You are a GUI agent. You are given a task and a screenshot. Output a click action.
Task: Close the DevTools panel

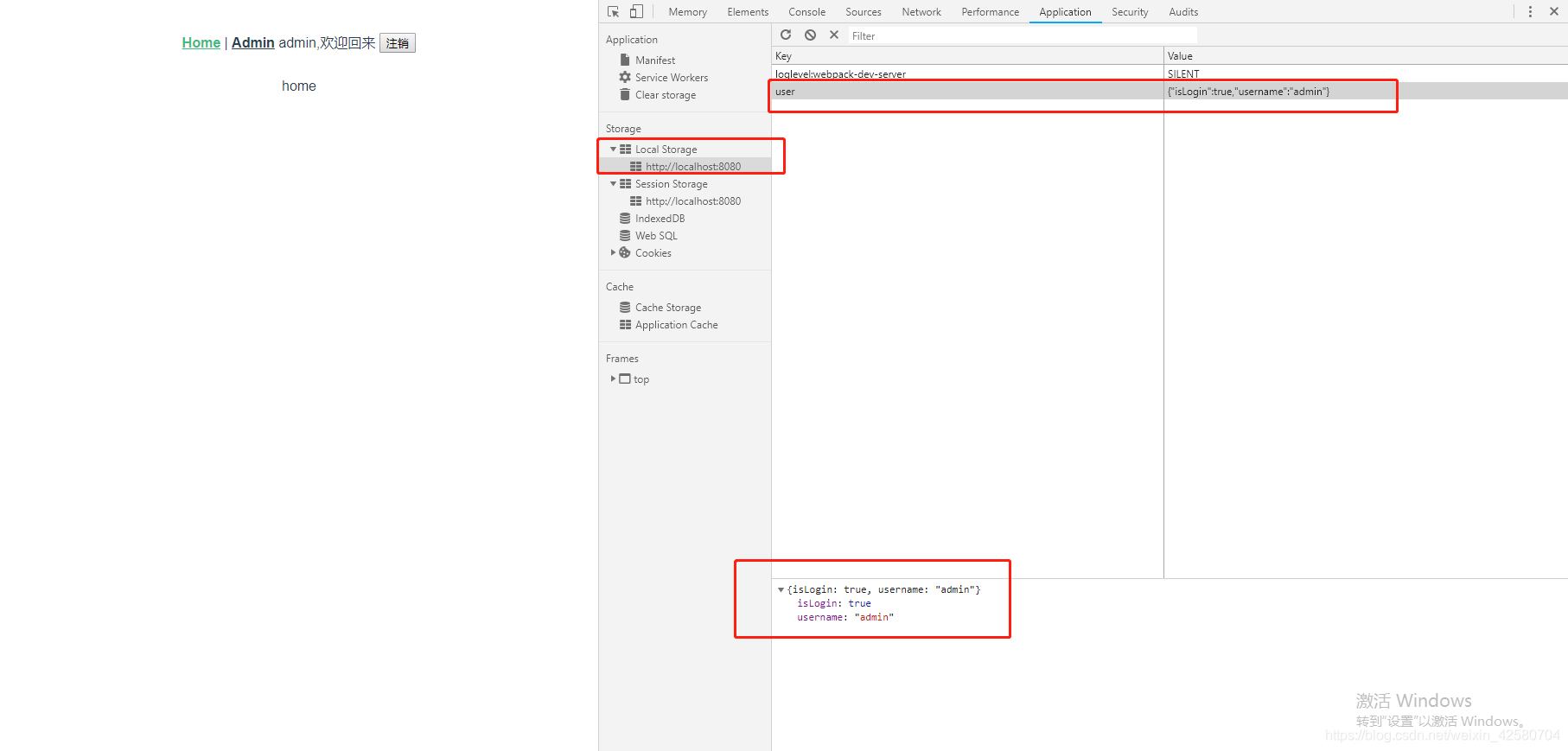point(1554,11)
